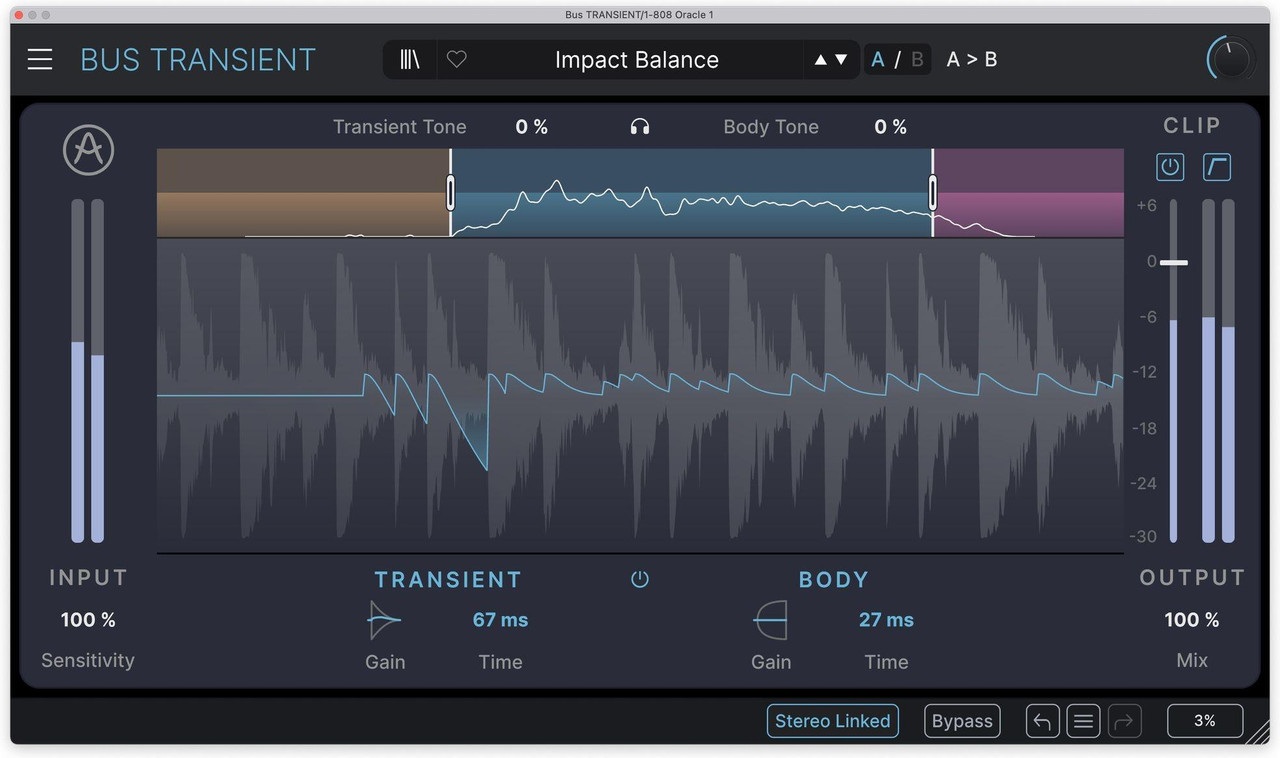Change the Mix 100 % value
This screenshot has width=1280, height=758.
1192,620
